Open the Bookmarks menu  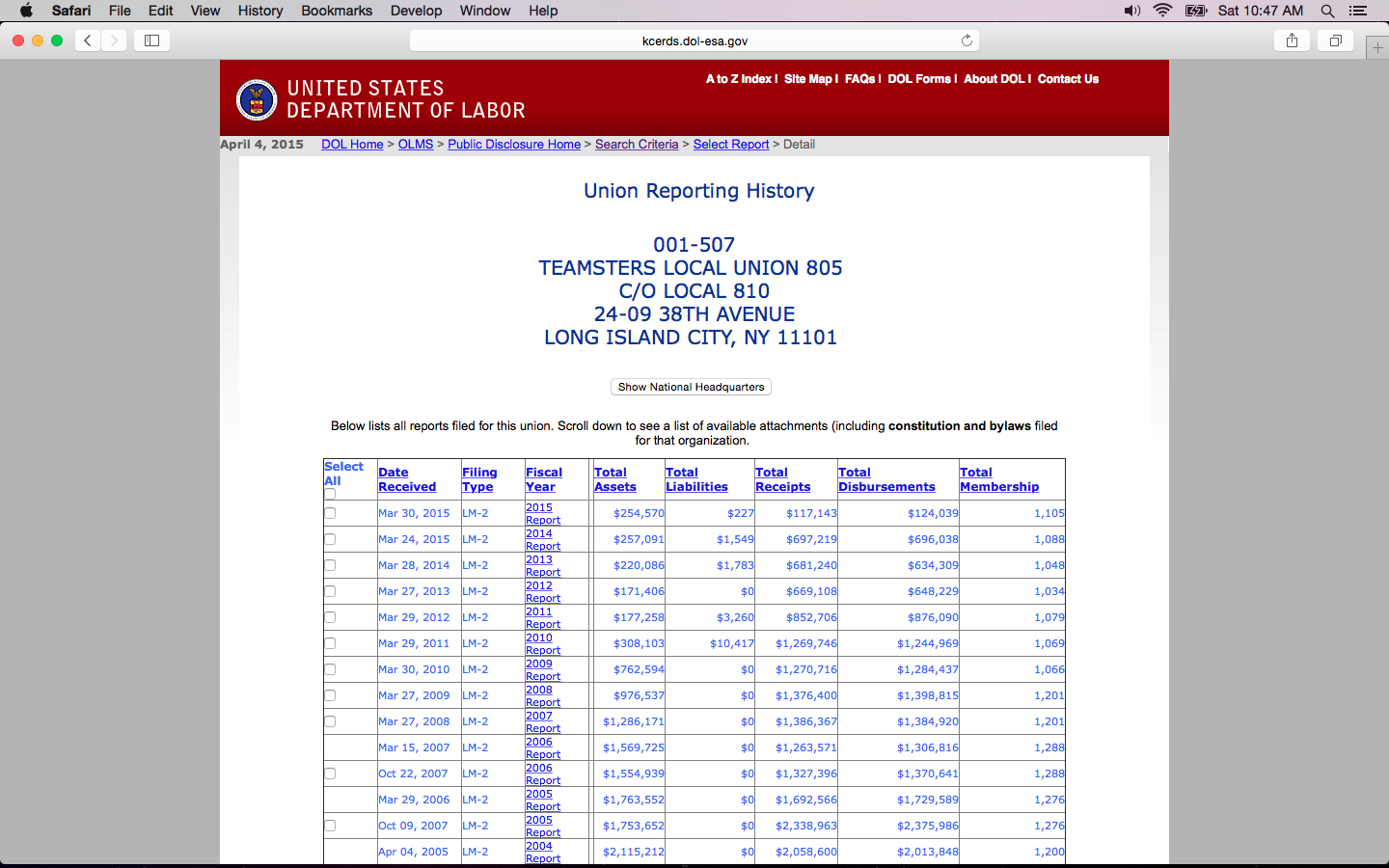coord(337,11)
